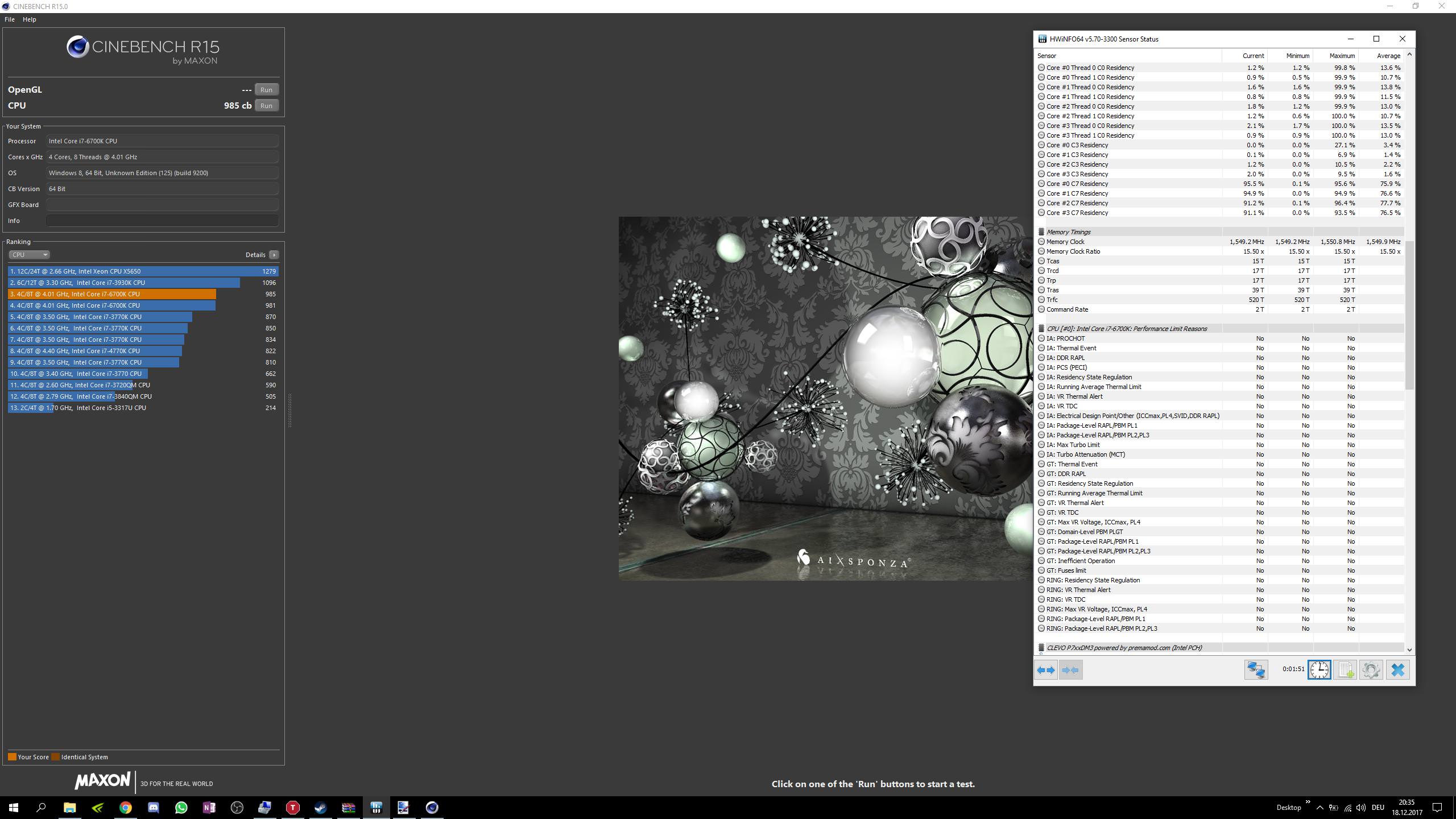The height and width of the screenshot is (819, 1456).
Task: Click HWiNFO shrink layout arrows button
Action: click(1070, 670)
